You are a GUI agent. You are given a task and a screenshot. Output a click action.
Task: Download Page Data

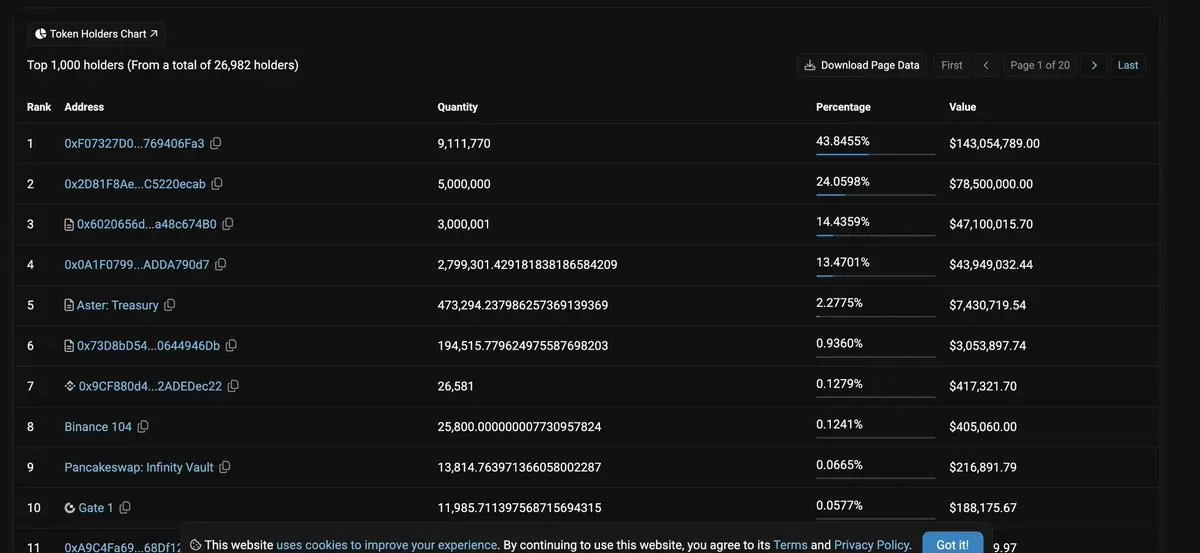[x=862, y=65]
